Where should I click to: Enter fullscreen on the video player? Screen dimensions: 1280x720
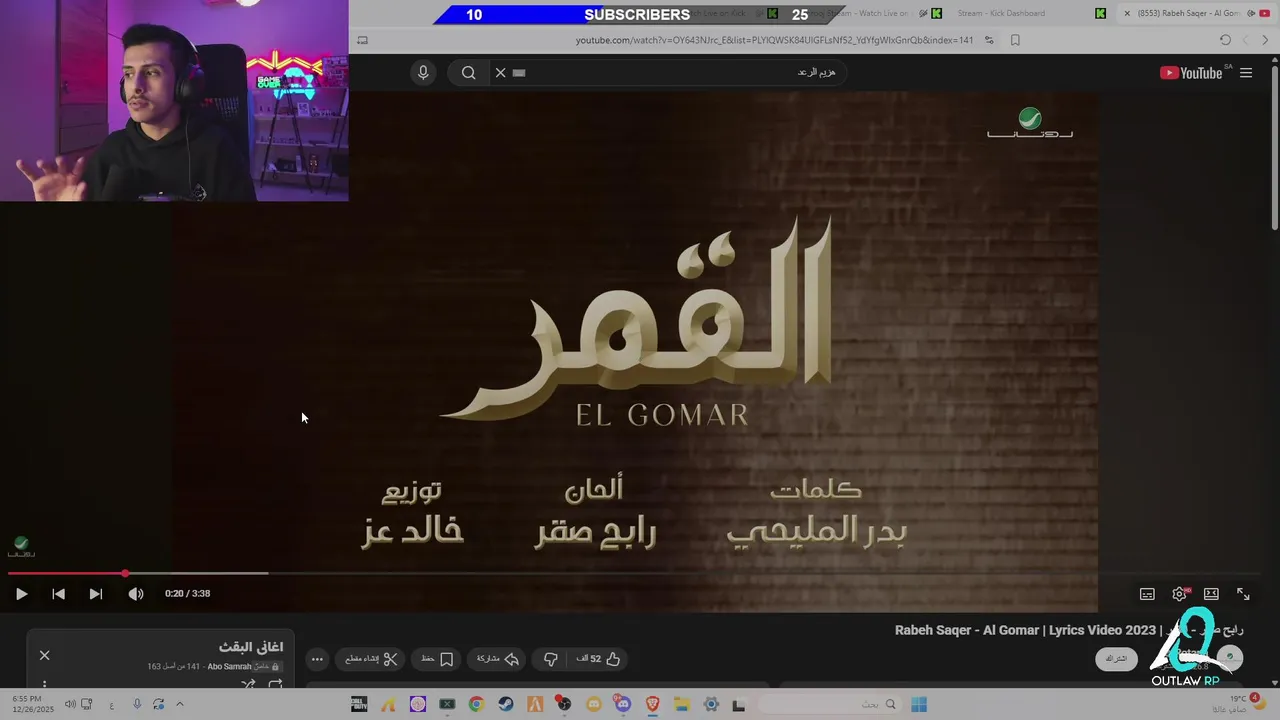tap(1243, 594)
